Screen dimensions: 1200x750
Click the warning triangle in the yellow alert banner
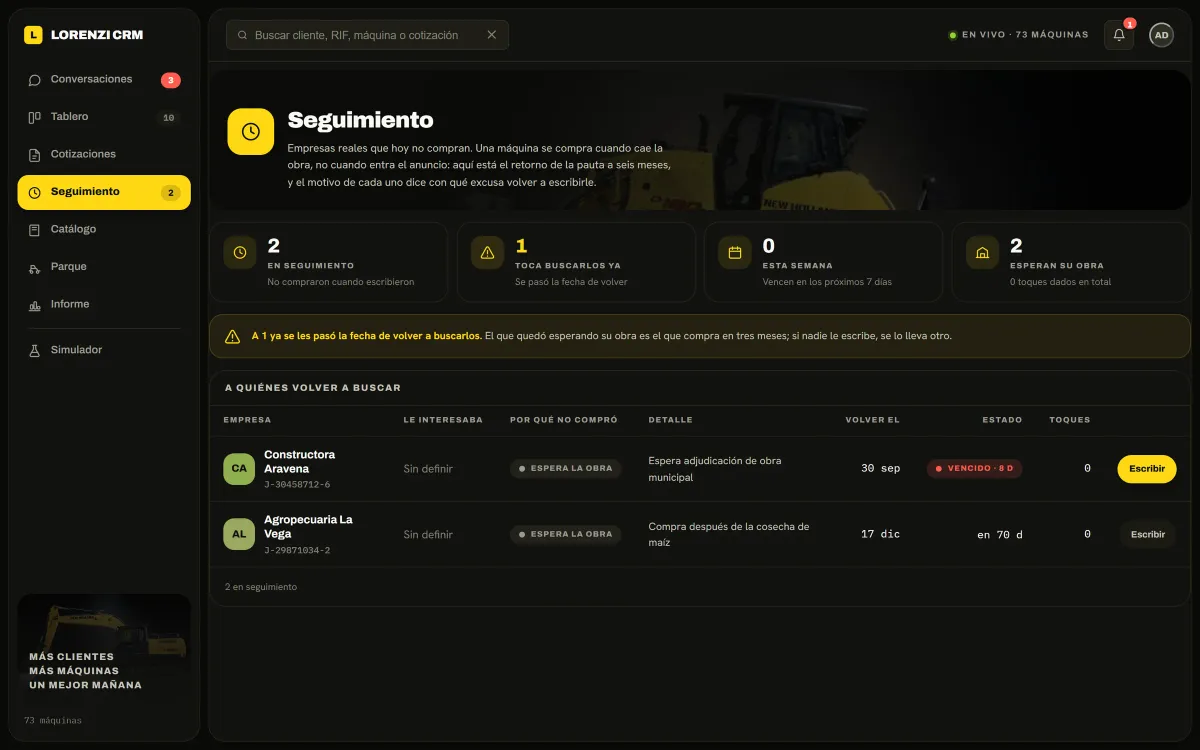coord(232,337)
